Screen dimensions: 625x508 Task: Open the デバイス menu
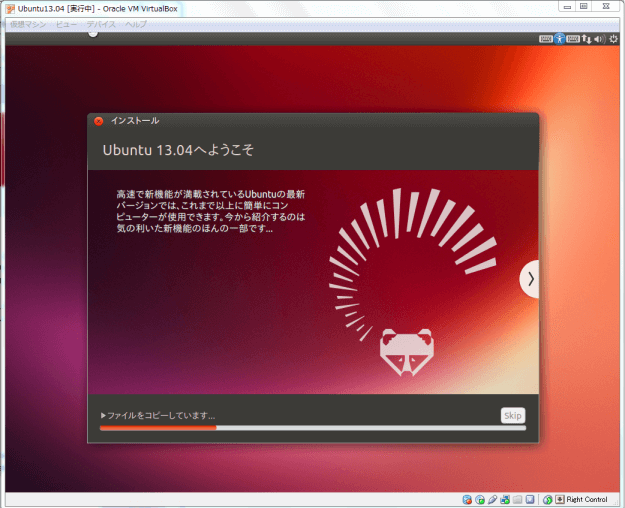tap(100, 23)
